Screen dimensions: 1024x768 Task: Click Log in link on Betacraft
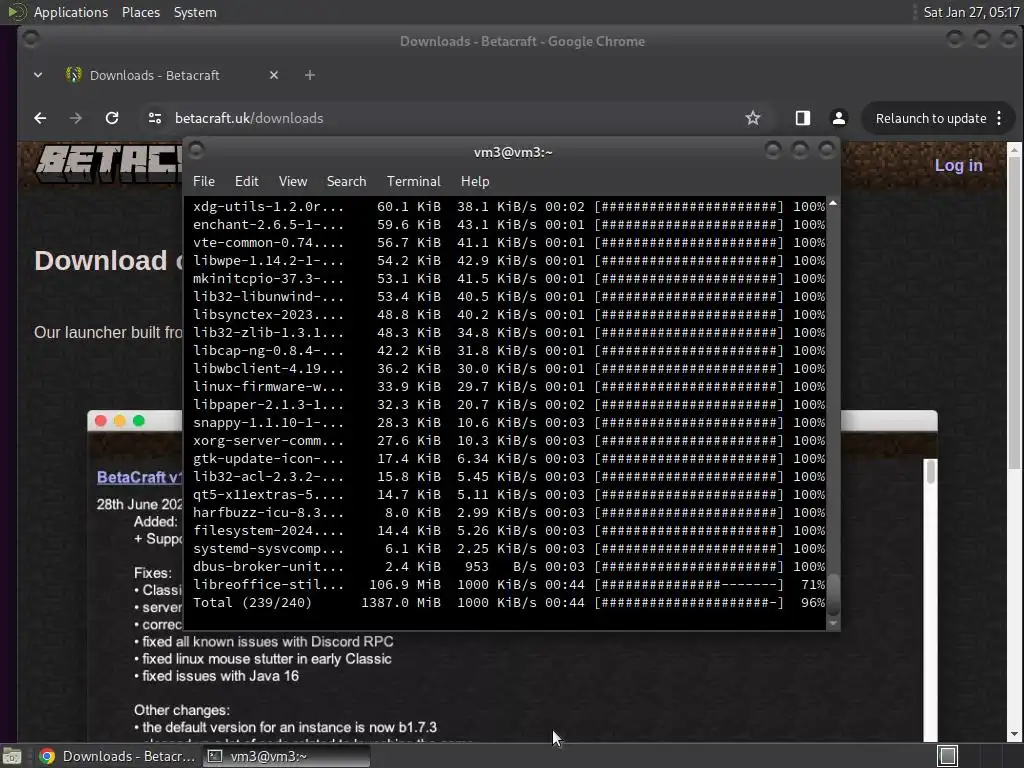click(958, 165)
